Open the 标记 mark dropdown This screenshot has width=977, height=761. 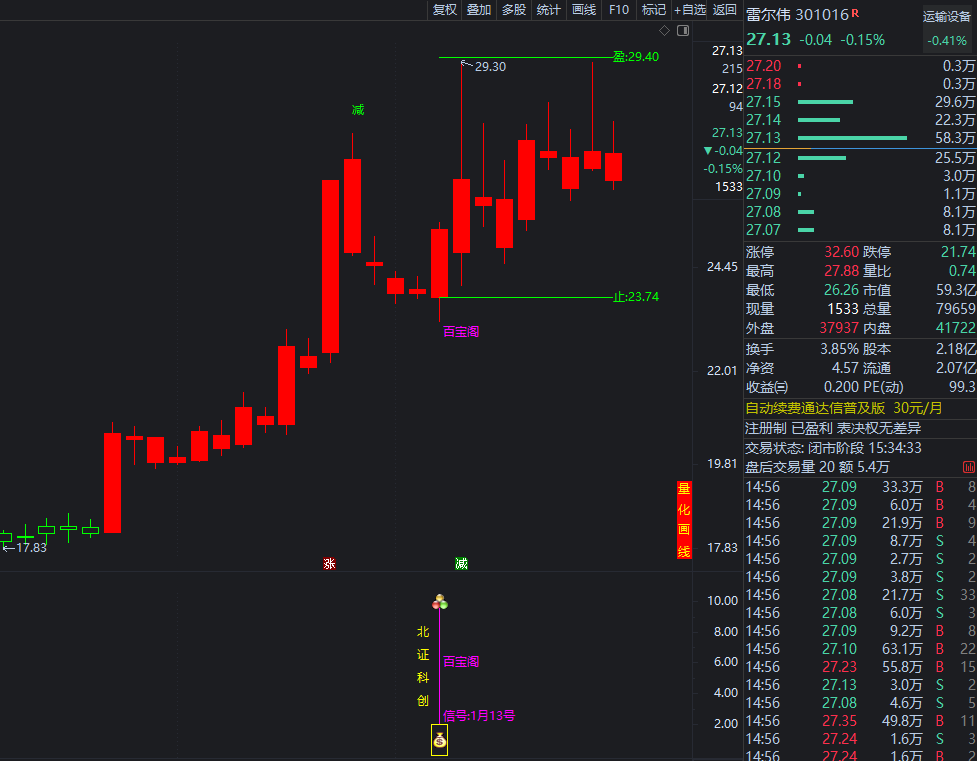(x=654, y=10)
